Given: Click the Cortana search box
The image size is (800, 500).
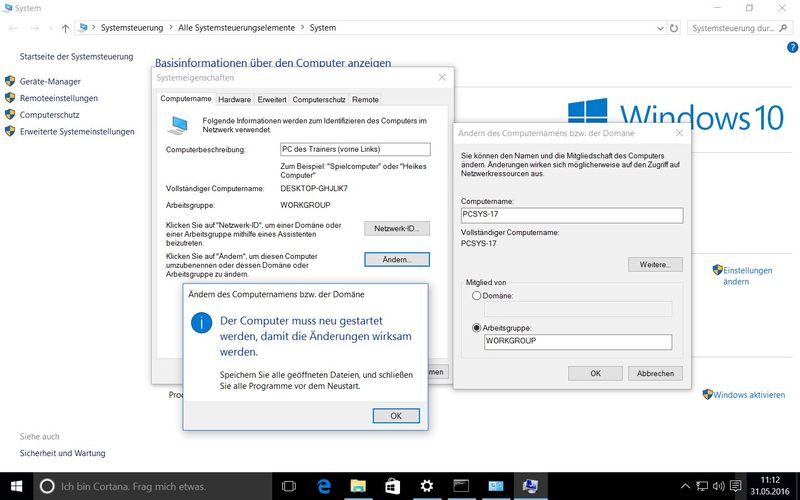Looking at the screenshot, I should 152,486.
